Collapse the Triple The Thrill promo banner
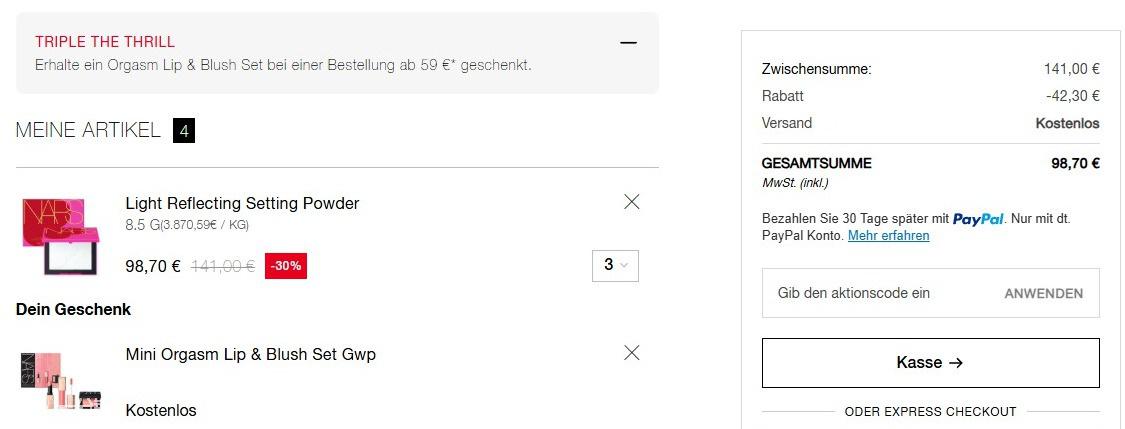Viewport: 1125px width, 429px height. (x=629, y=43)
